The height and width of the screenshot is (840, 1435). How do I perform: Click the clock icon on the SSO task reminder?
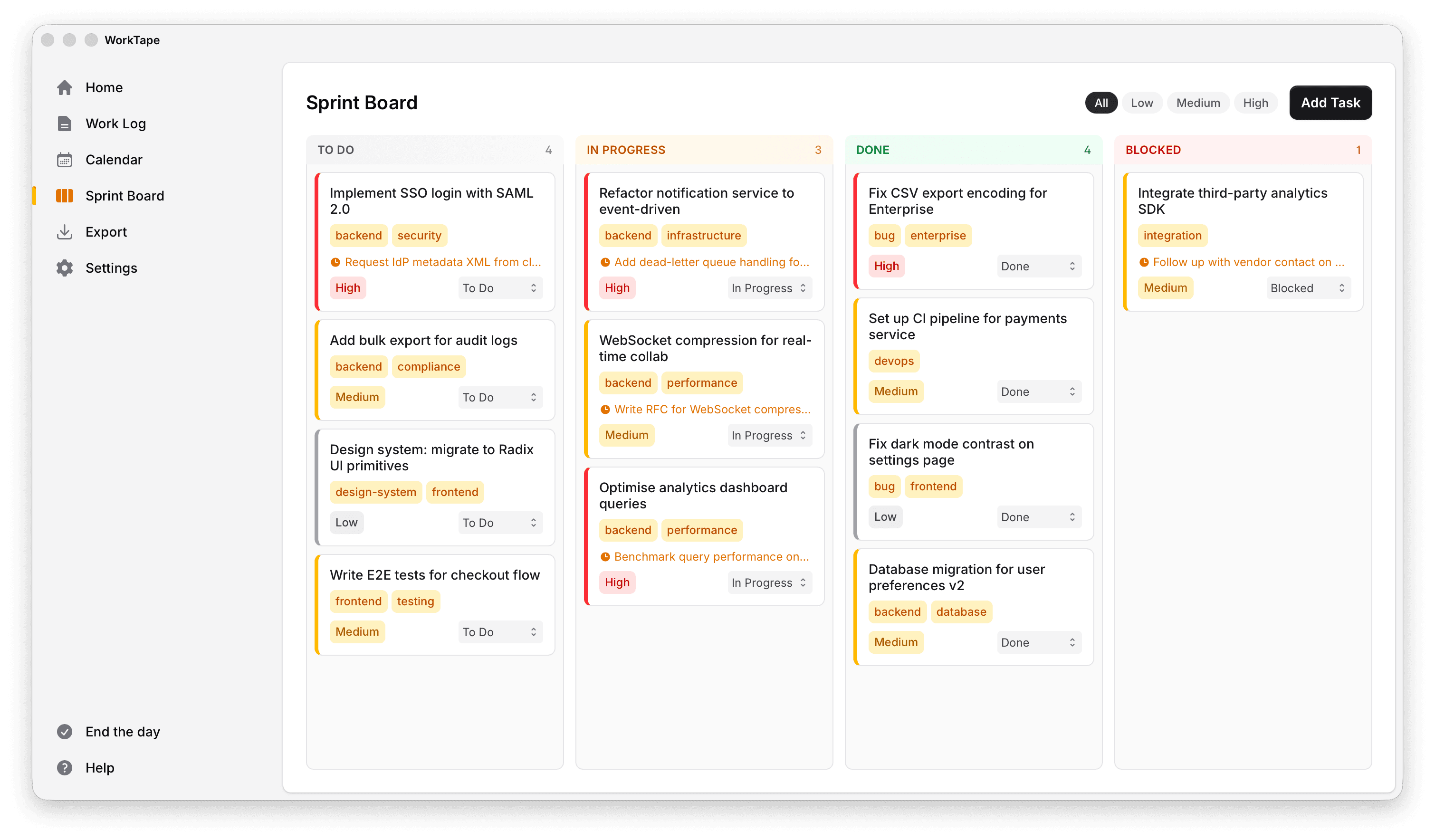point(336,262)
